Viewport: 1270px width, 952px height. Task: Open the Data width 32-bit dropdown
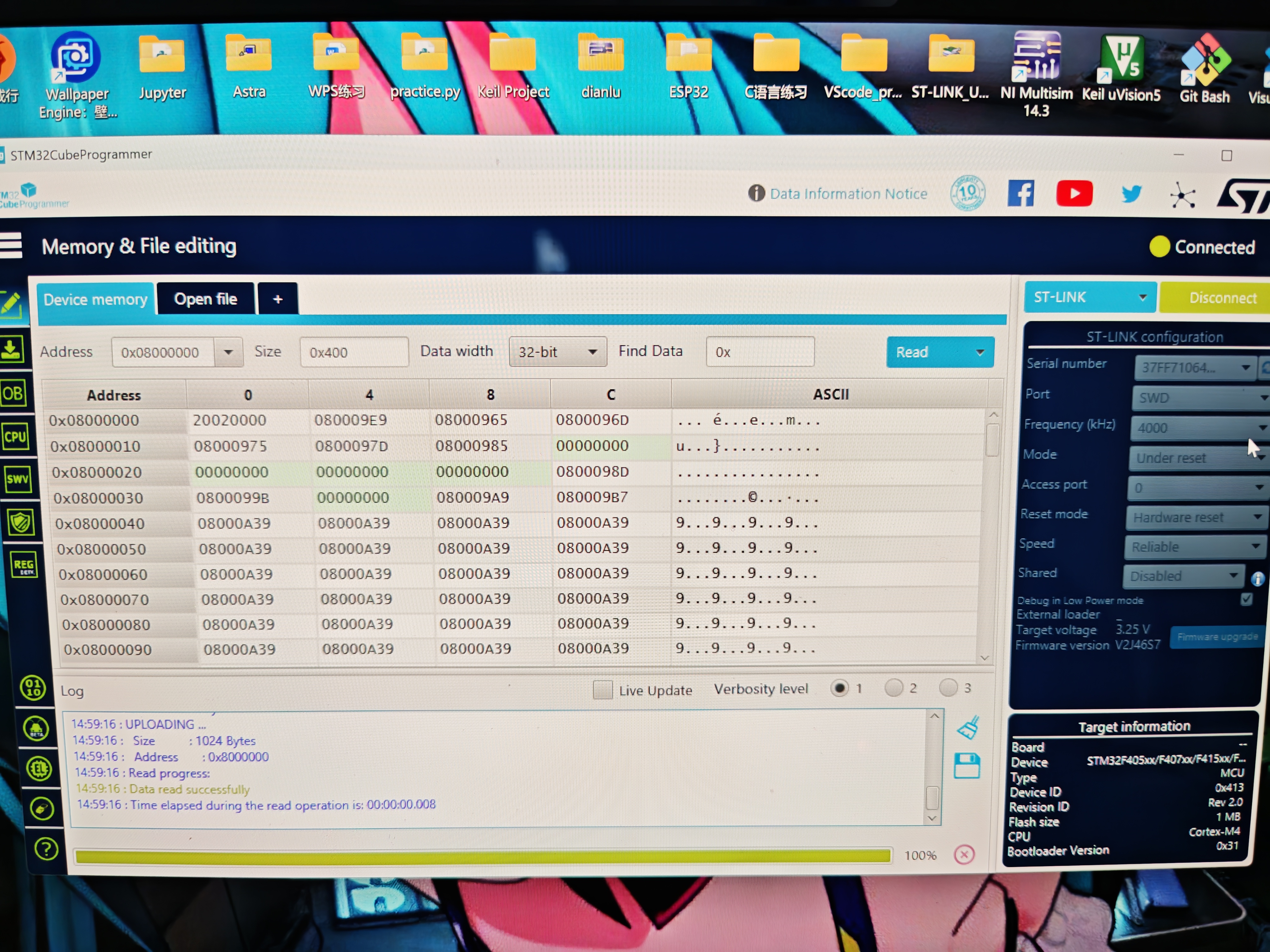(x=557, y=352)
